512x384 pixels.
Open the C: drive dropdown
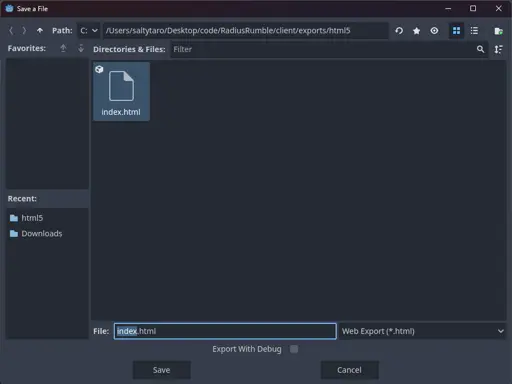89,31
